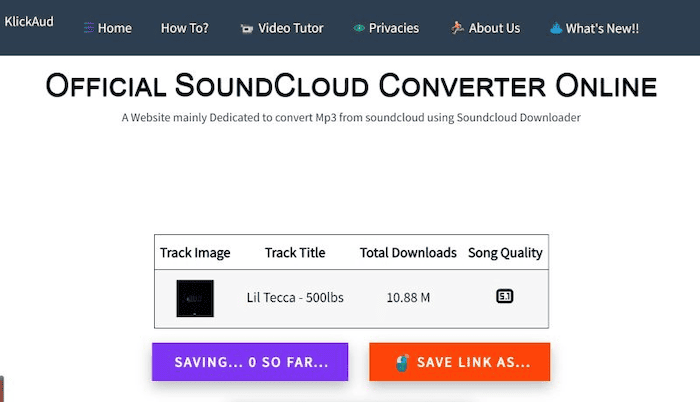Open the Video Tutor page
Image resolution: width=700 pixels, height=402 pixels.
click(x=290, y=28)
